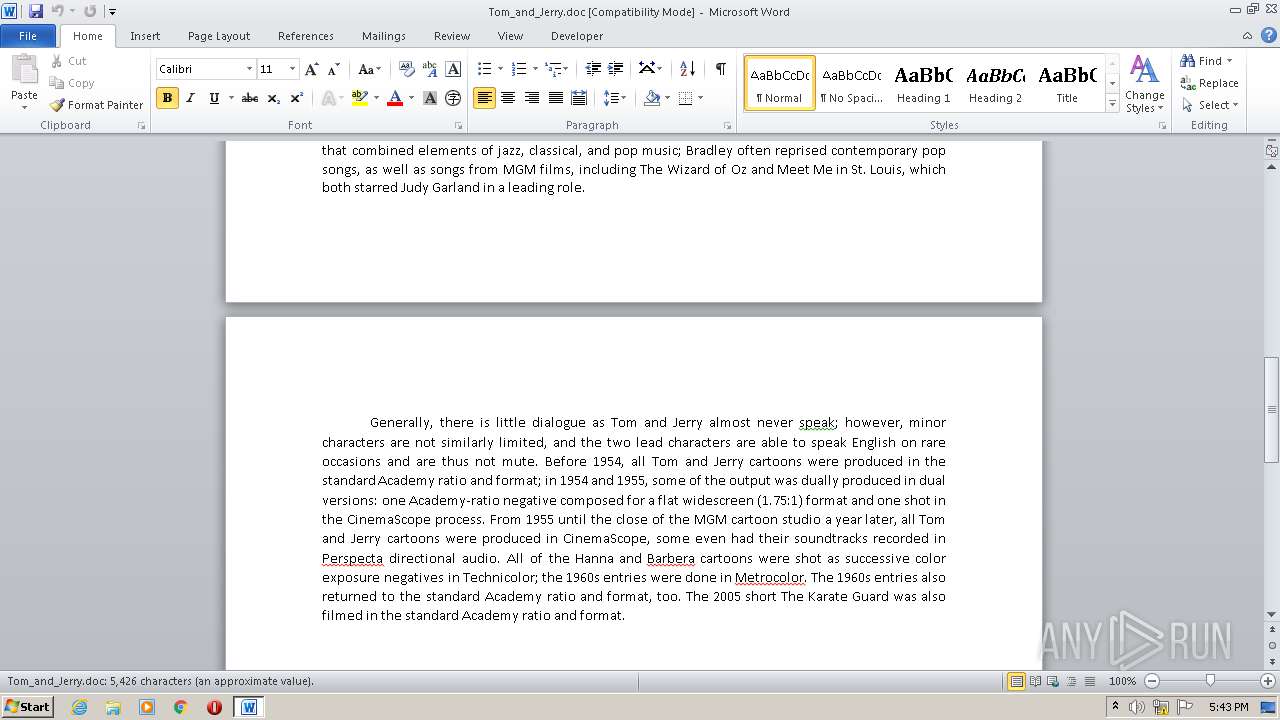
Task: Switch to Draft view in status bar
Action: 1088,681
